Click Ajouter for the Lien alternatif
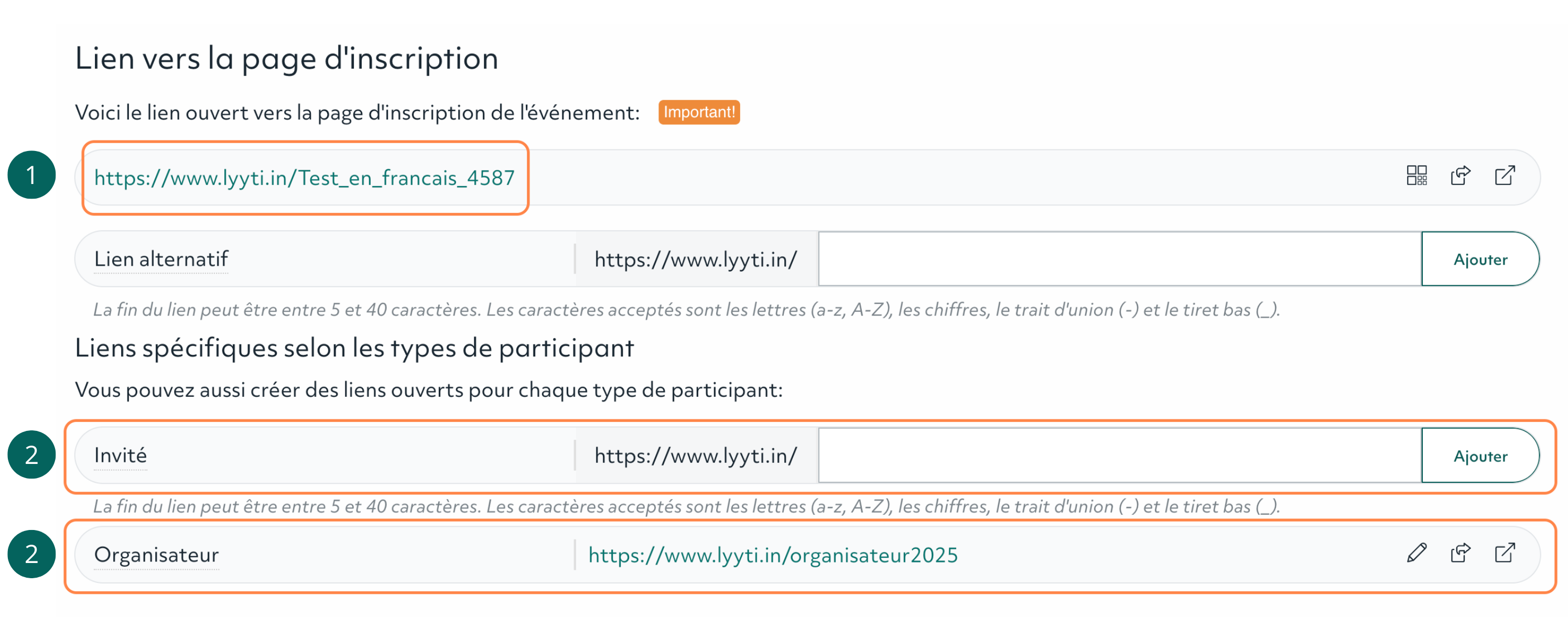 tap(1480, 259)
